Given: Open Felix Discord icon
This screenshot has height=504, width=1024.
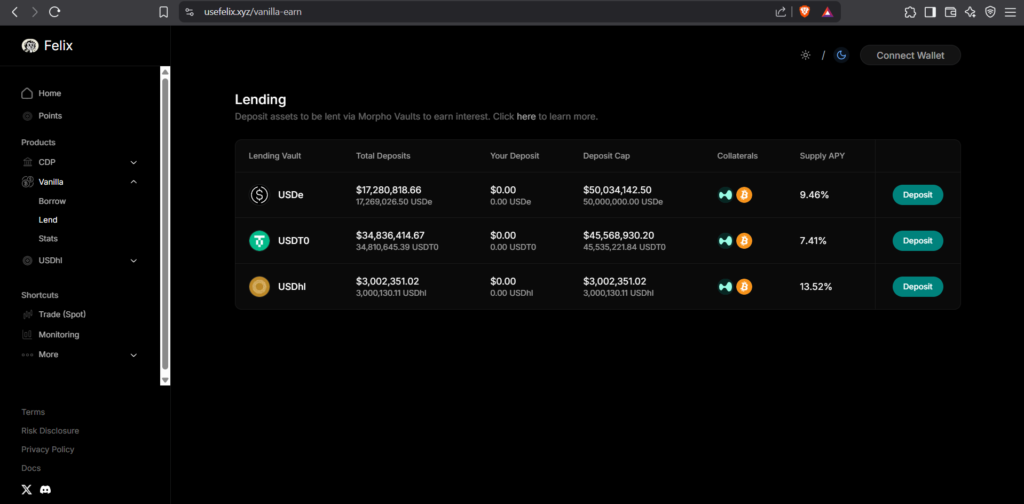Looking at the screenshot, I should 45,489.
